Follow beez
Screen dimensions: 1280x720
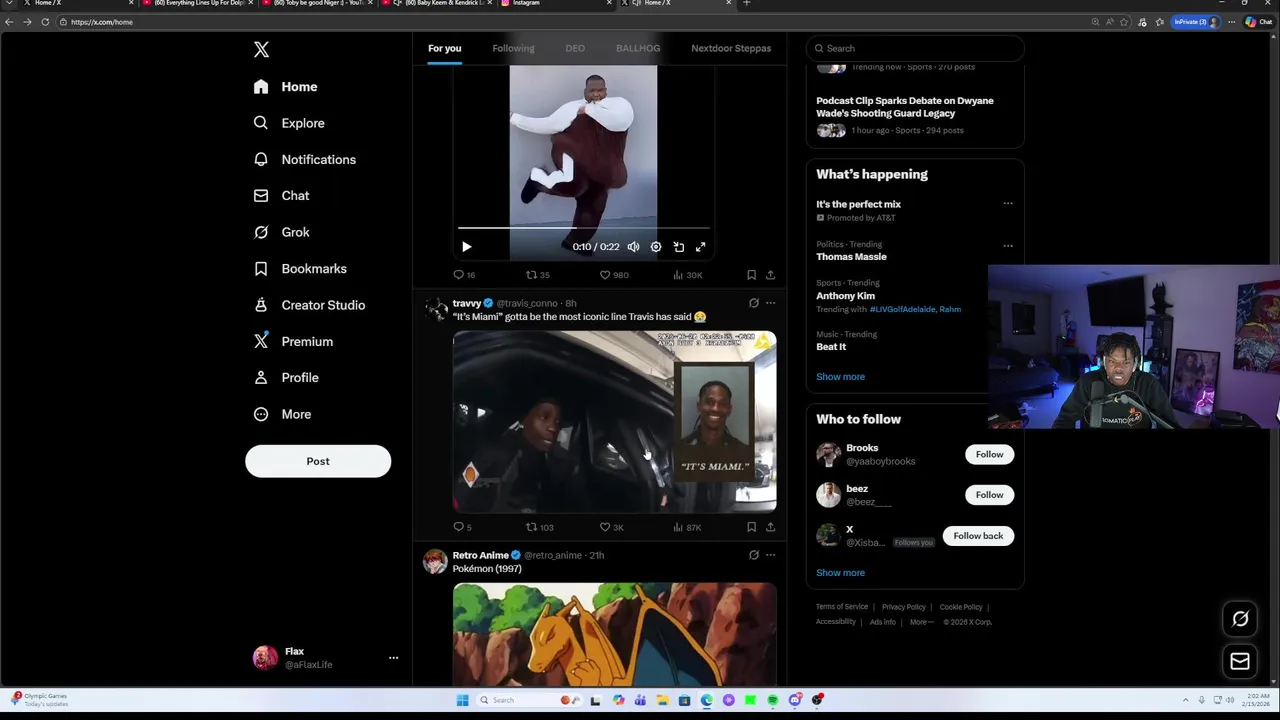coord(989,495)
